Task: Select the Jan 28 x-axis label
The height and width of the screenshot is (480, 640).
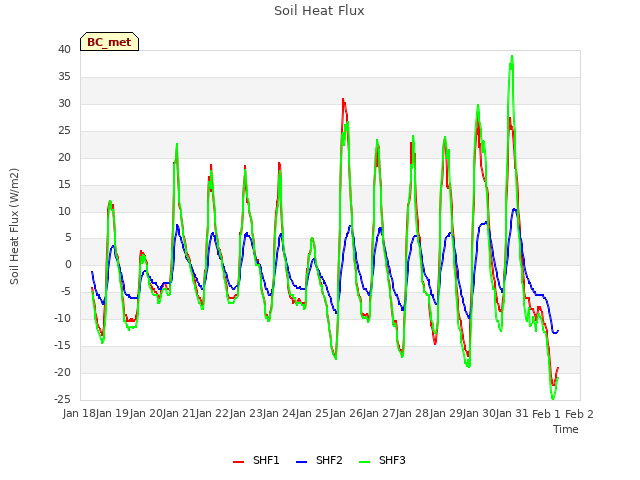Action: click(412, 413)
